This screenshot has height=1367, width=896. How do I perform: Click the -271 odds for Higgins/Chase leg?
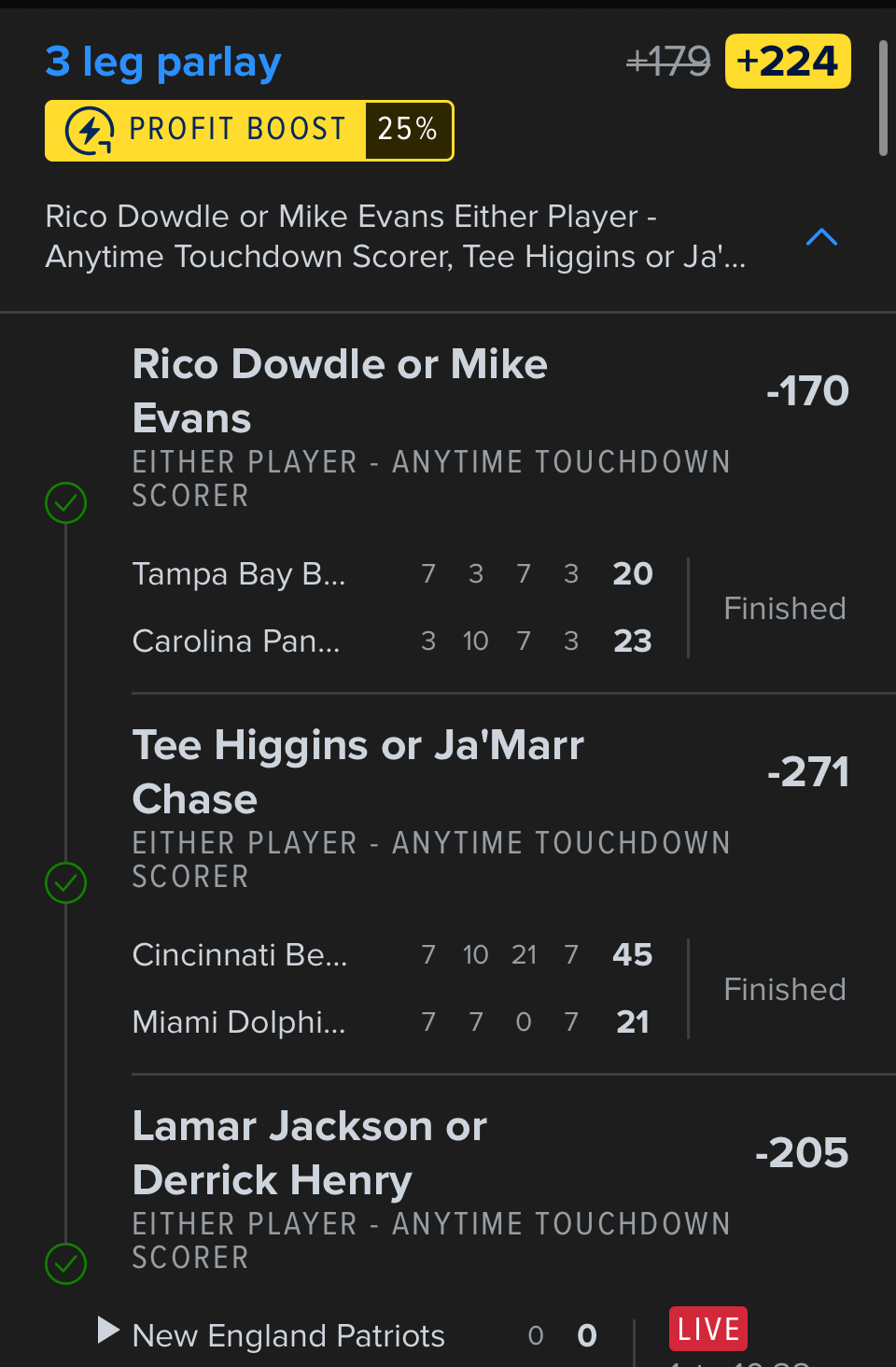click(x=807, y=772)
